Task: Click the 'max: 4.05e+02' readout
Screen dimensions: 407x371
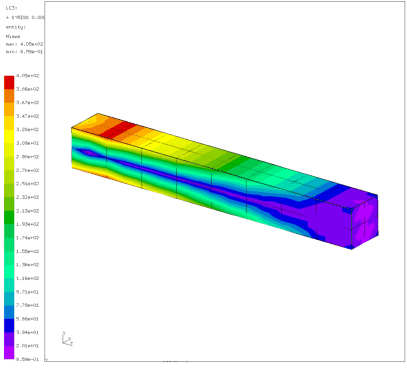Action: pos(24,44)
